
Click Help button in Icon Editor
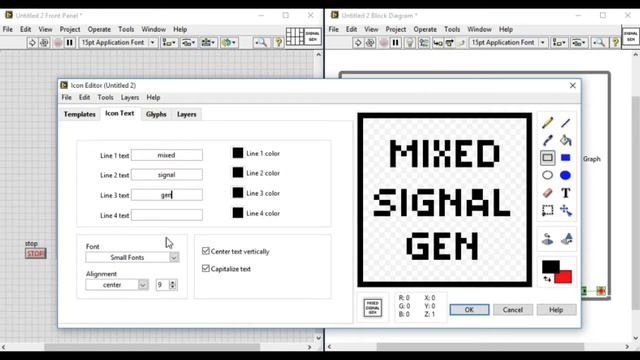[556, 310]
